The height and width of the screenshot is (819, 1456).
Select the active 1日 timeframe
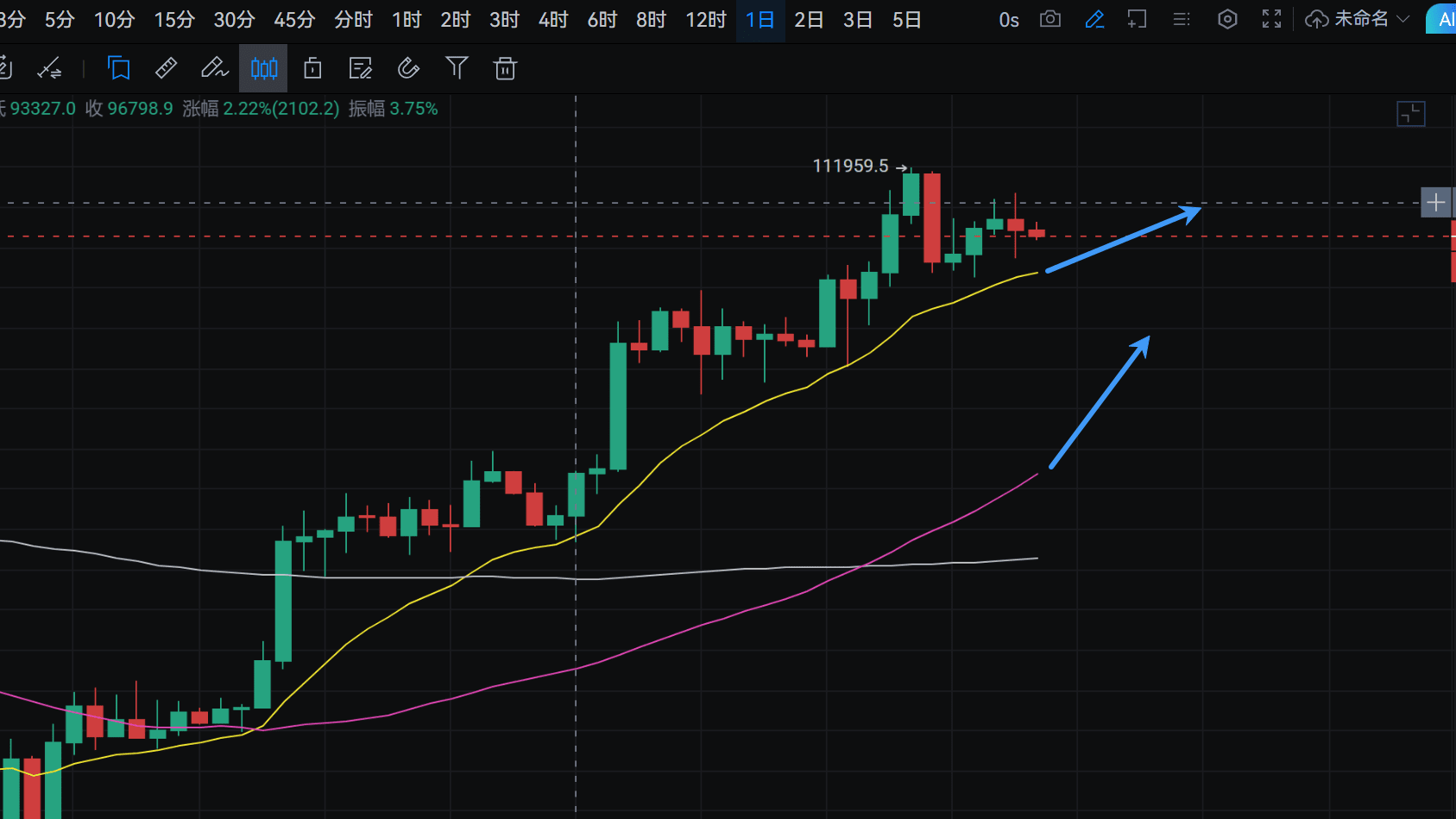(760, 20)
